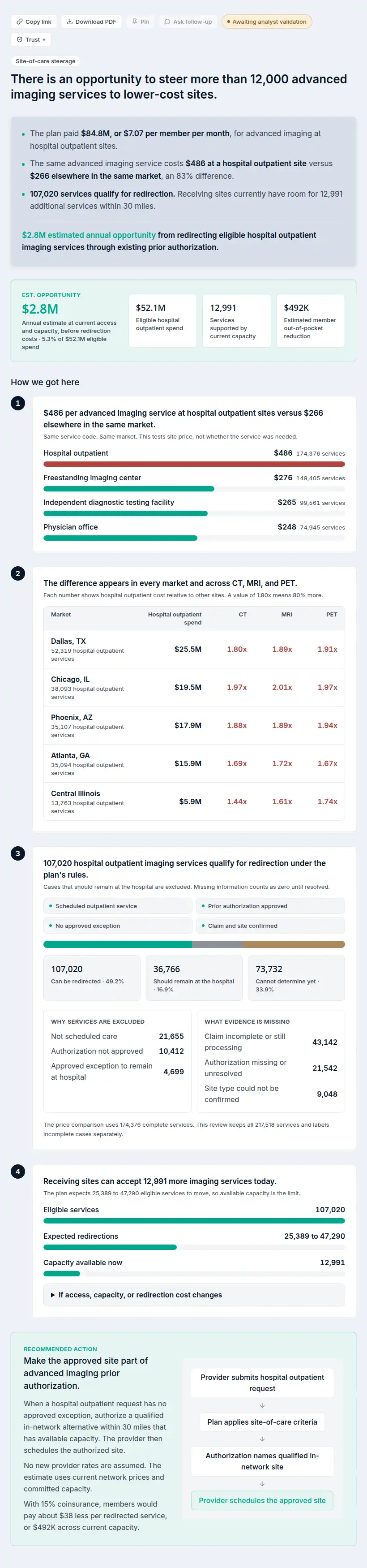Viewport: 367px width, 1568px height.
Task: Click the step 4 number marker
Action: tap(17, 1171)
